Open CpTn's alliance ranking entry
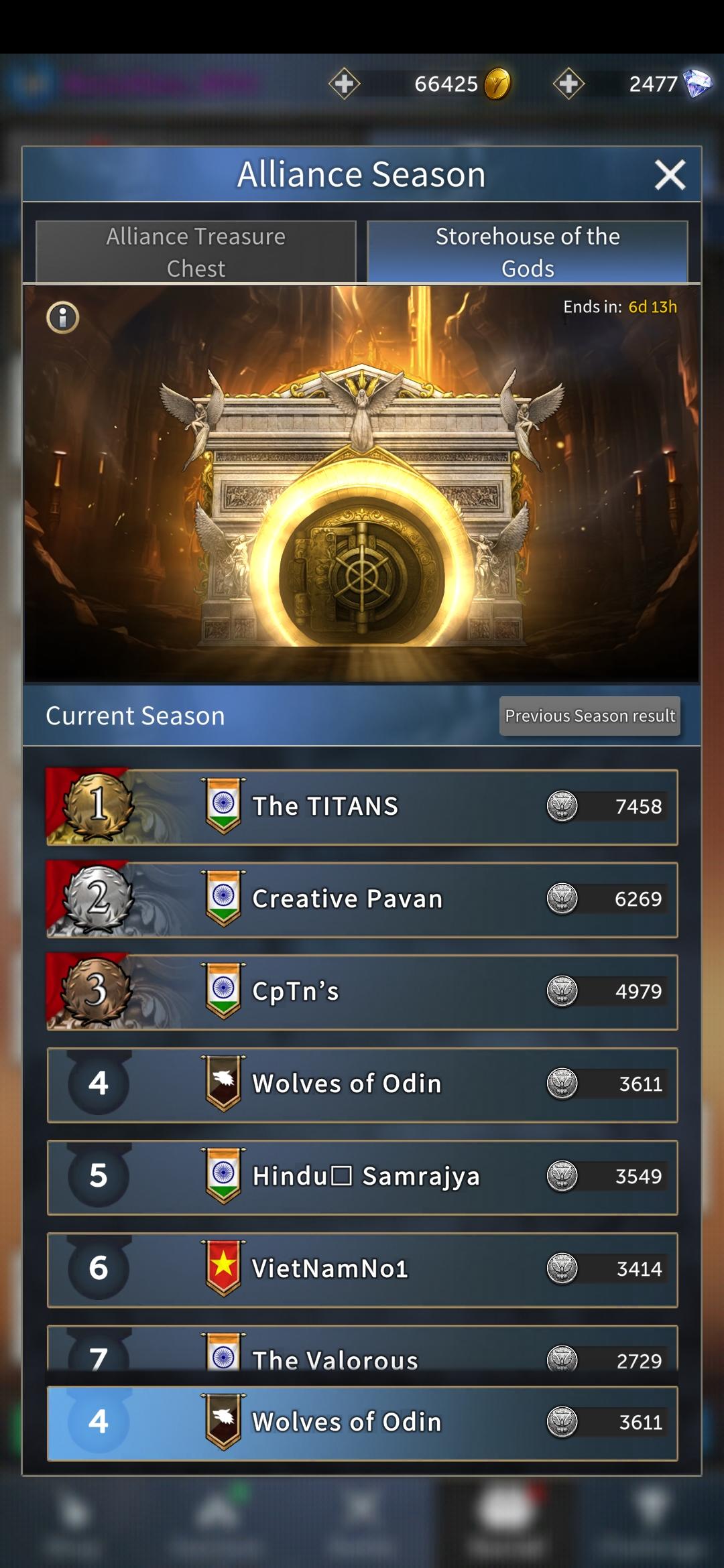Screen dimensions: 724x1568 (x=362, y=992)
